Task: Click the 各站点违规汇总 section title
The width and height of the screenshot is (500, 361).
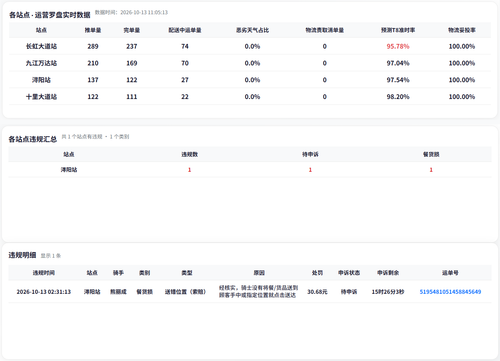Action: [33, 139]
